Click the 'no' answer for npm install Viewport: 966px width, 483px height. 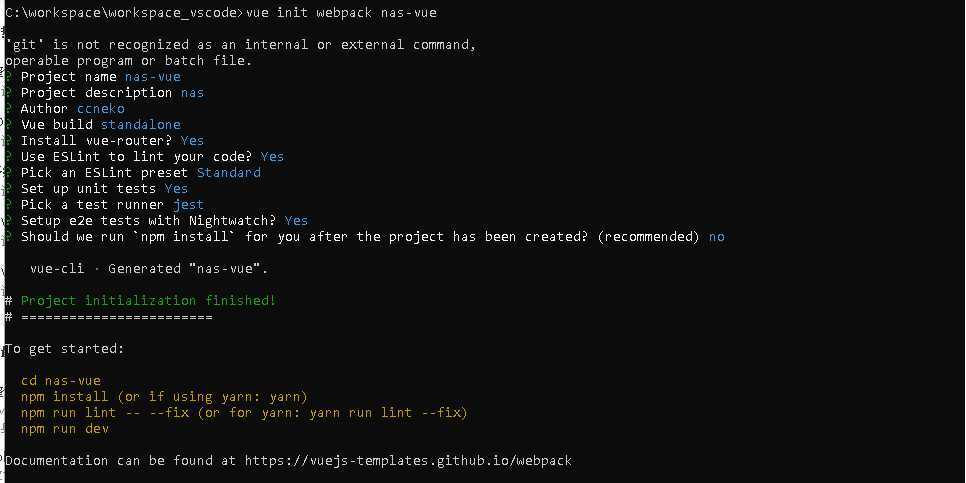tap(716, 237)
